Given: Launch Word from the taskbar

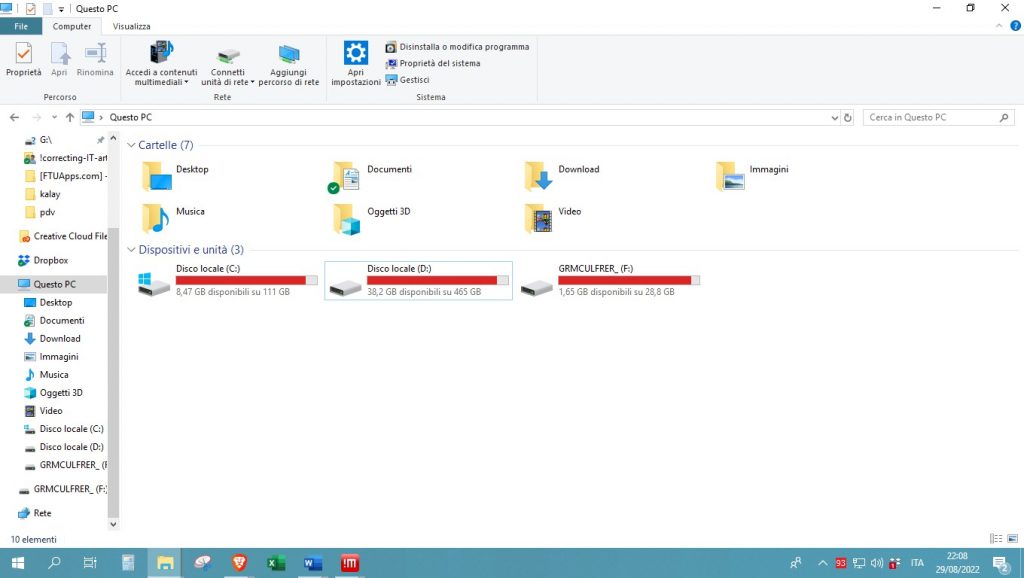Looking at the screenshot, I should coord(312,563).
